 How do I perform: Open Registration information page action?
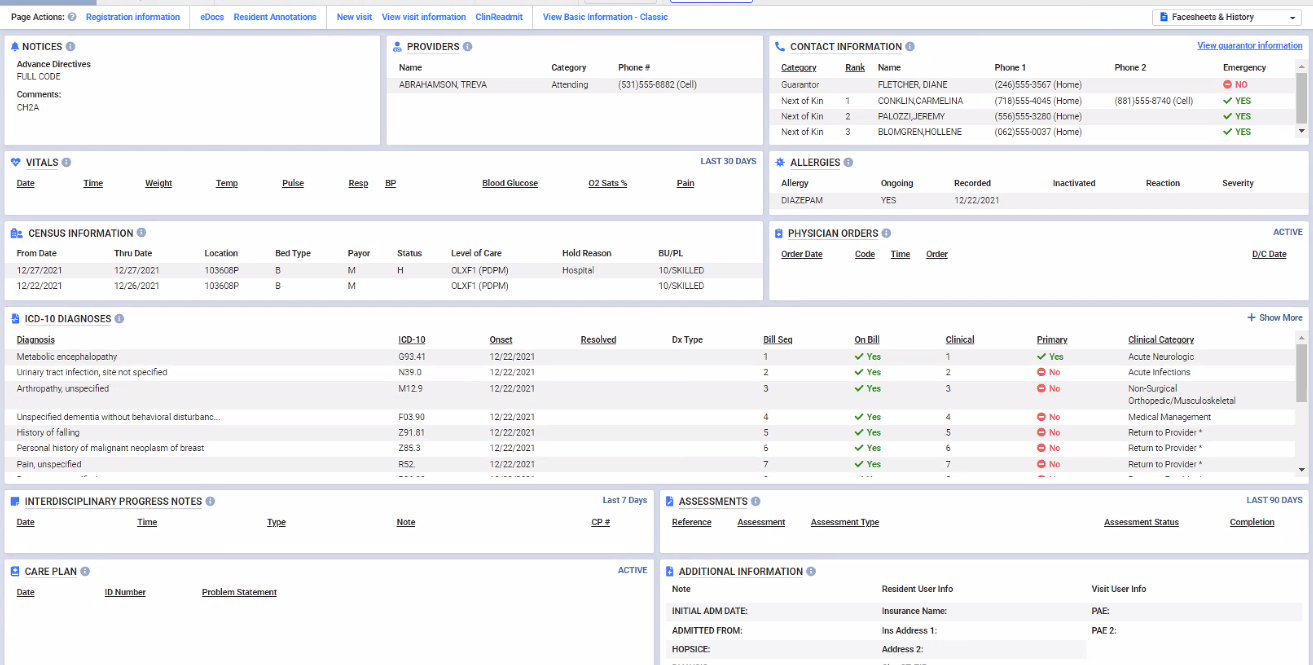[133, 17]
